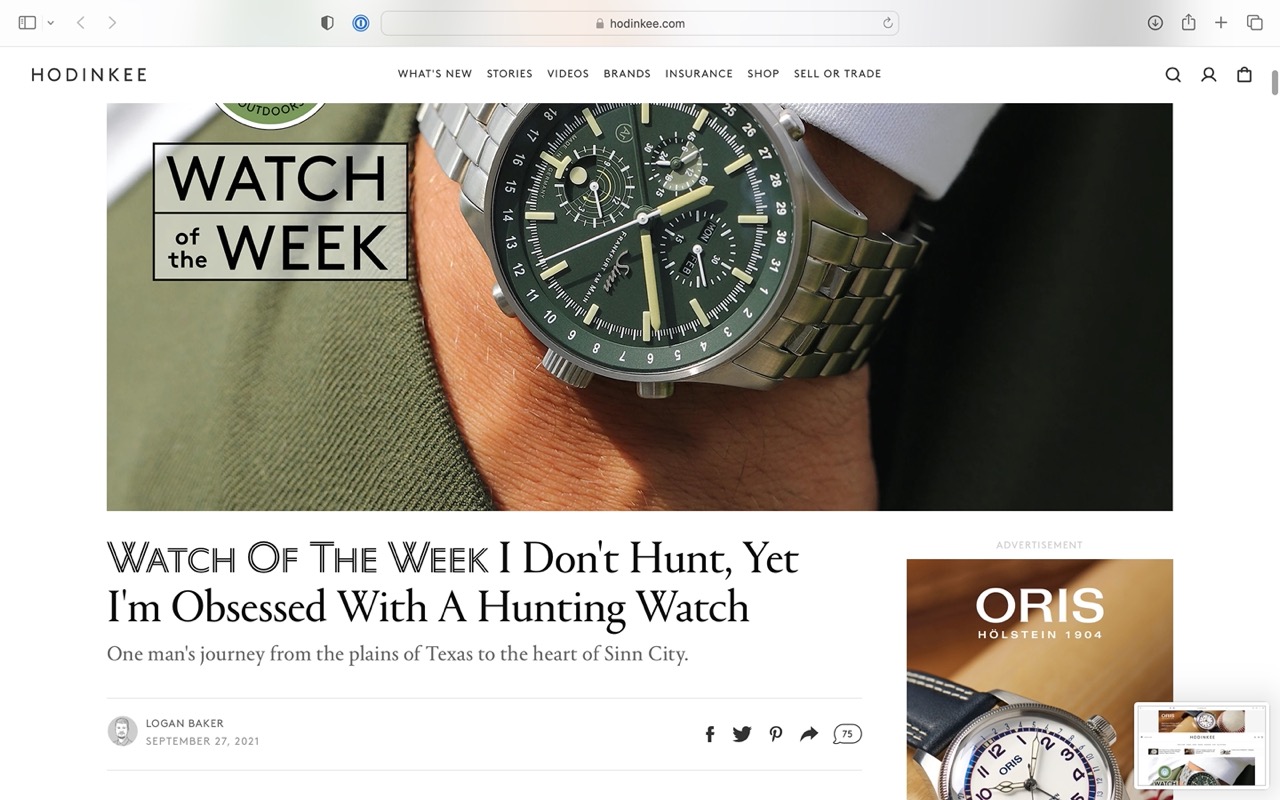This screenshot has height=800, width=1280.
Task: Share the article on Twitter
Action: [x=742, y=734]
